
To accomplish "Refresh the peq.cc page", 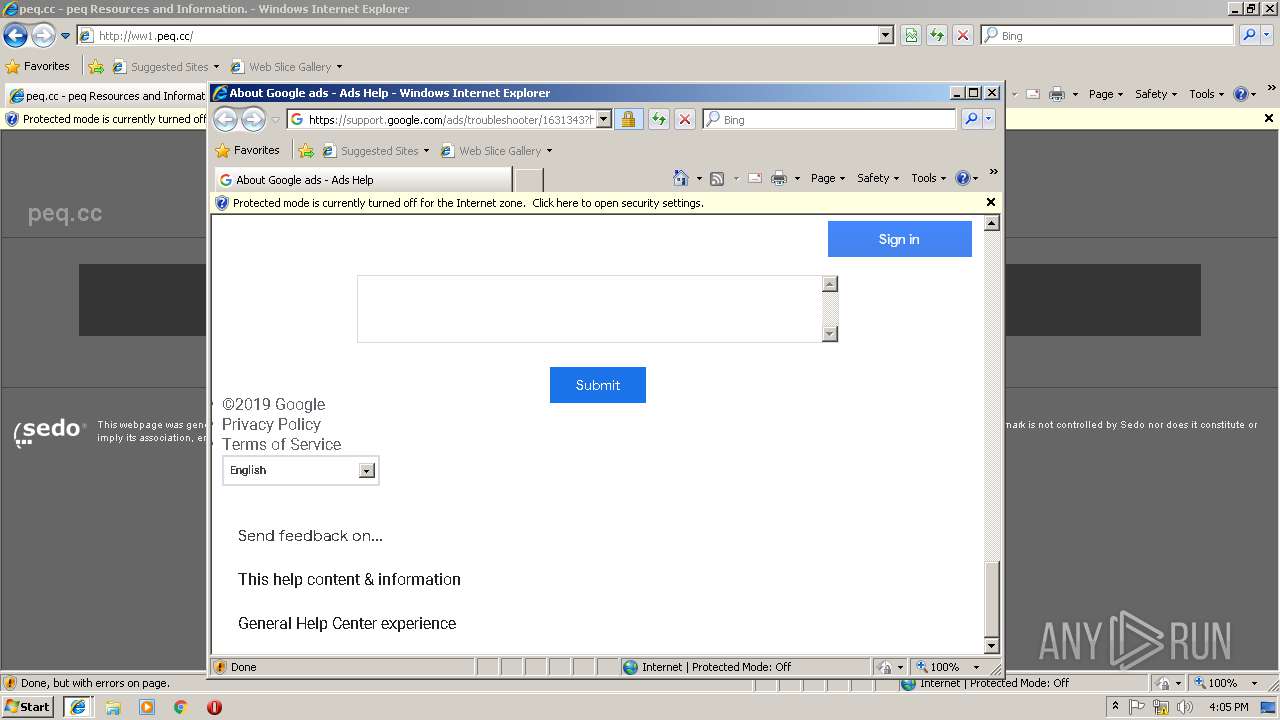I will click(937, 36).
